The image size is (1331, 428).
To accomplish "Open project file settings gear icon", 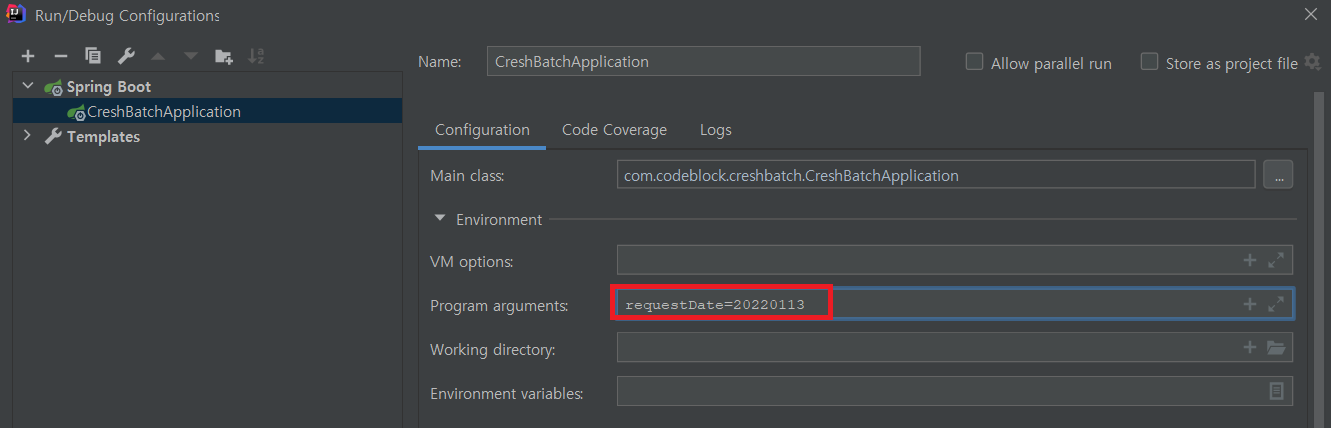I will tap(1312, 62).
